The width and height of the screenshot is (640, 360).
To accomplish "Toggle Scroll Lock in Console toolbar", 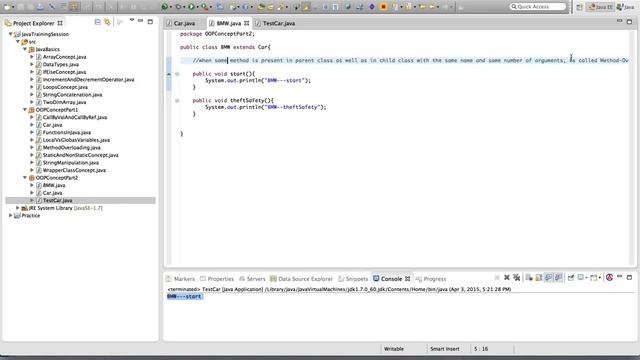I will click(539, 278).
